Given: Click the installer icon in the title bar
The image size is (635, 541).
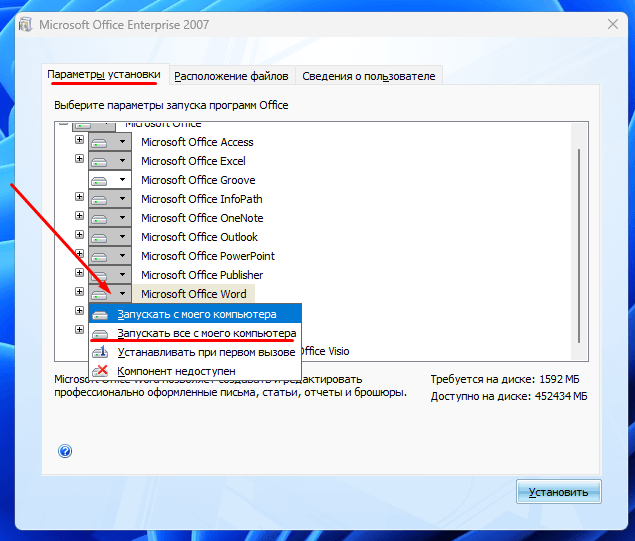Looking at the screenshot, I should tap(26, 25).
